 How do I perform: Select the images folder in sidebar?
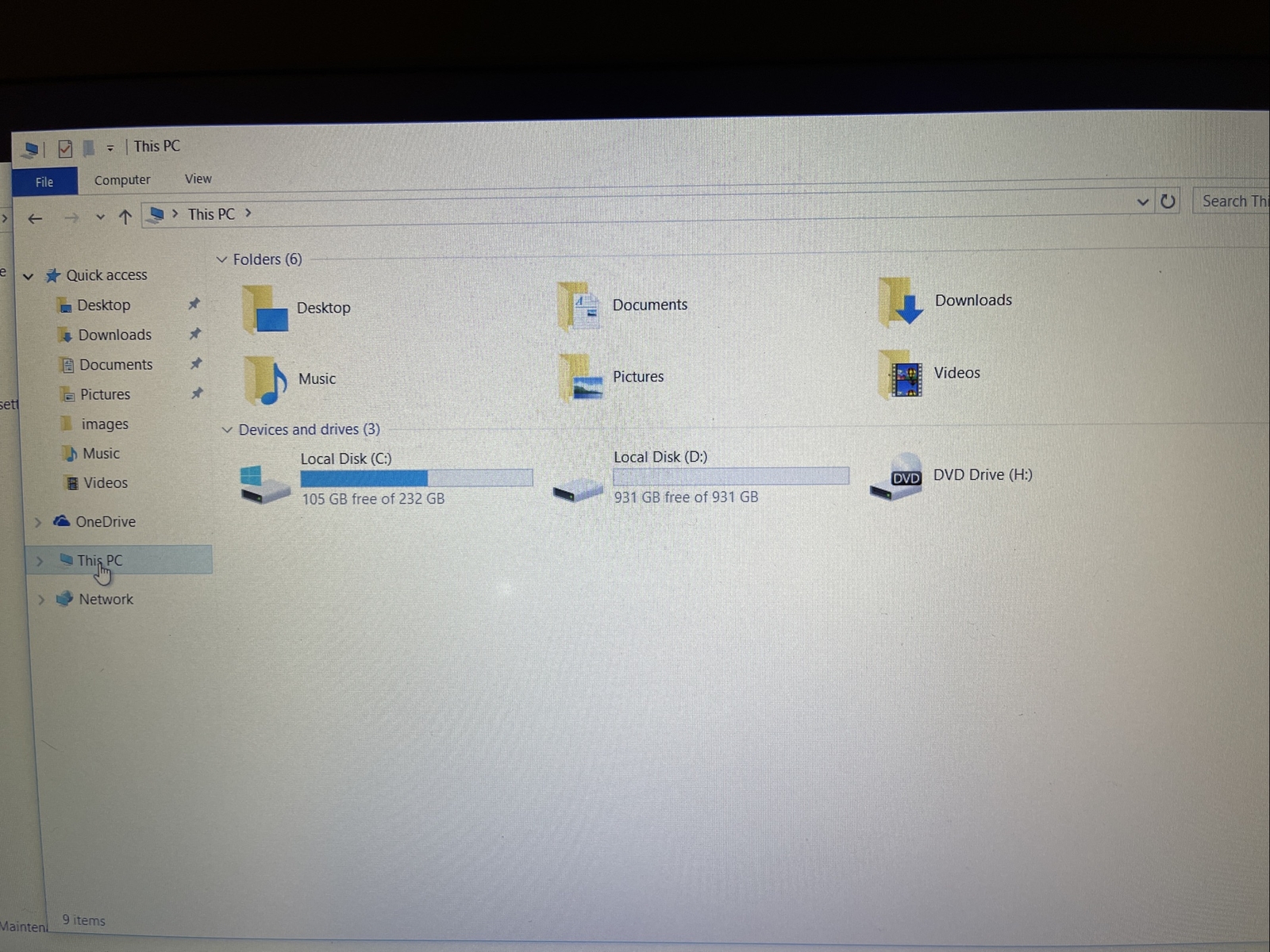[105, 424]
